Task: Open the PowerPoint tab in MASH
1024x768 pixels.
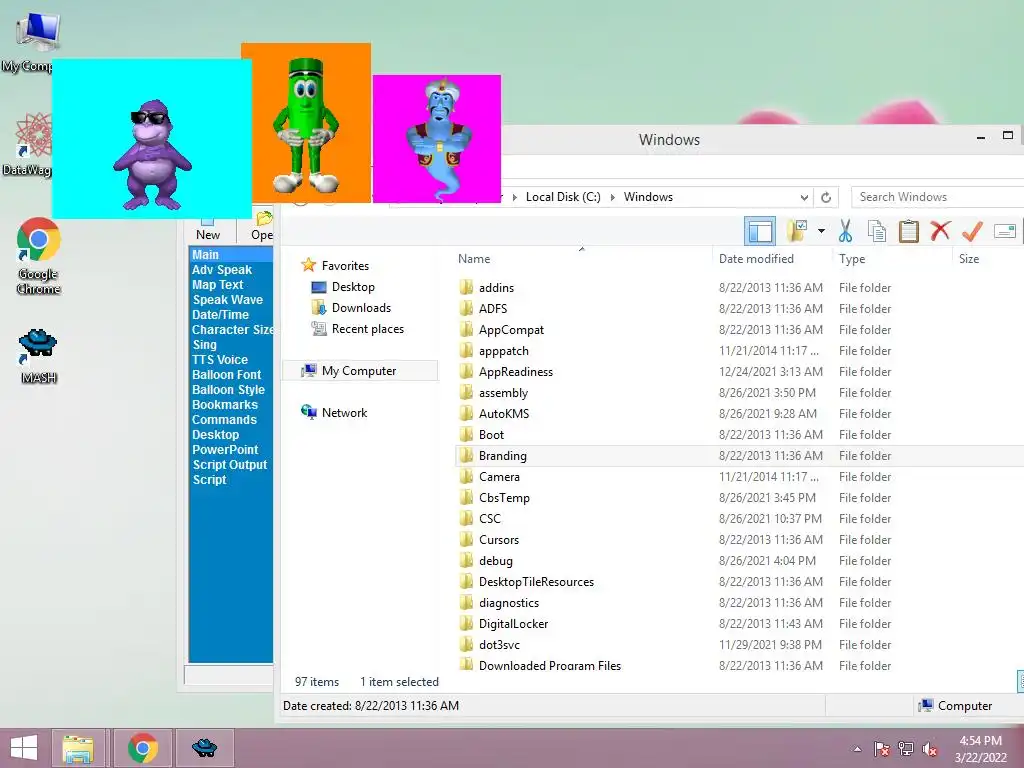Action: (x=225, y=450)
